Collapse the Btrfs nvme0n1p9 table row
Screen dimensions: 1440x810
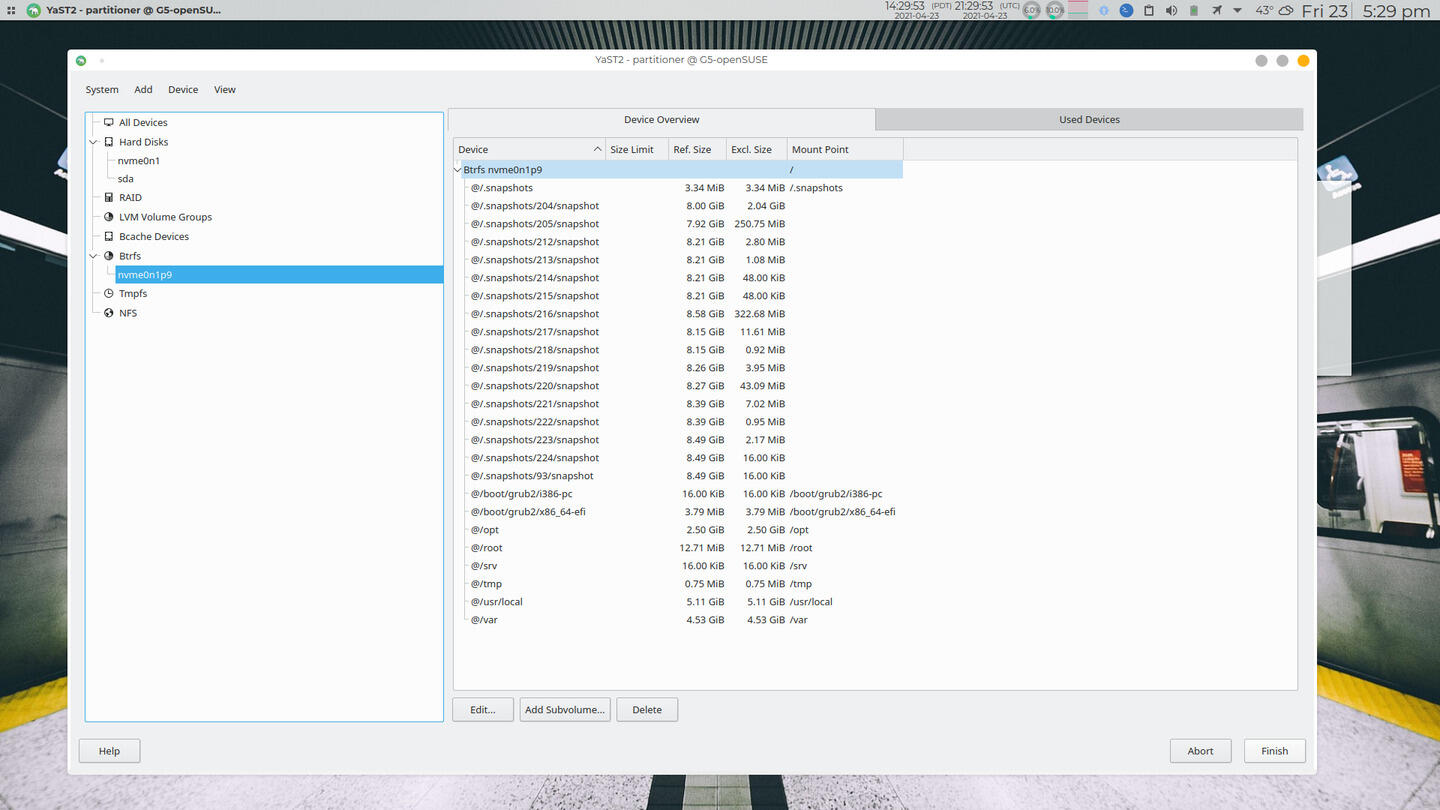tap(458, 170)
